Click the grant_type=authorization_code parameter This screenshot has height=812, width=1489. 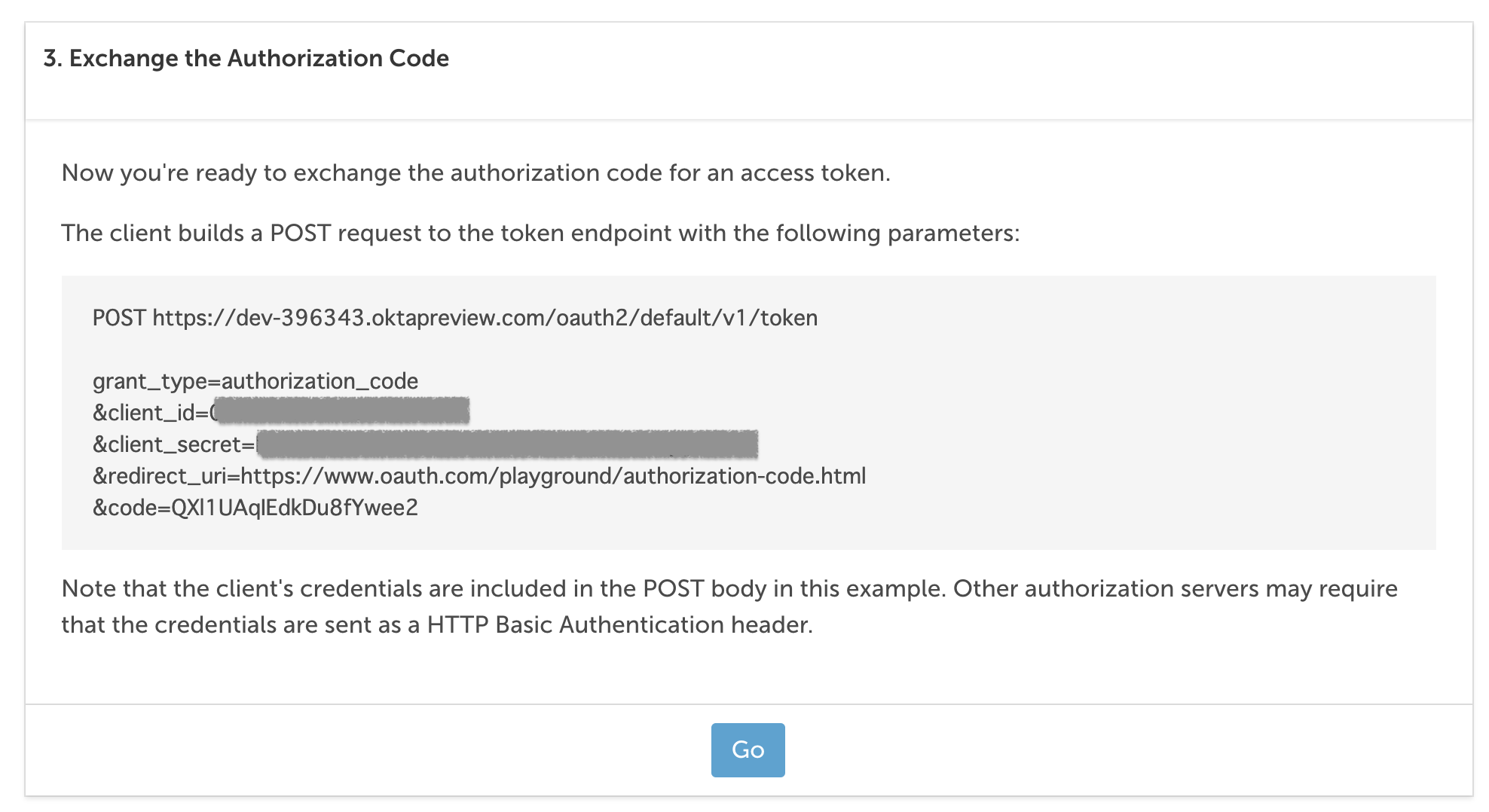tap(255, 381)
